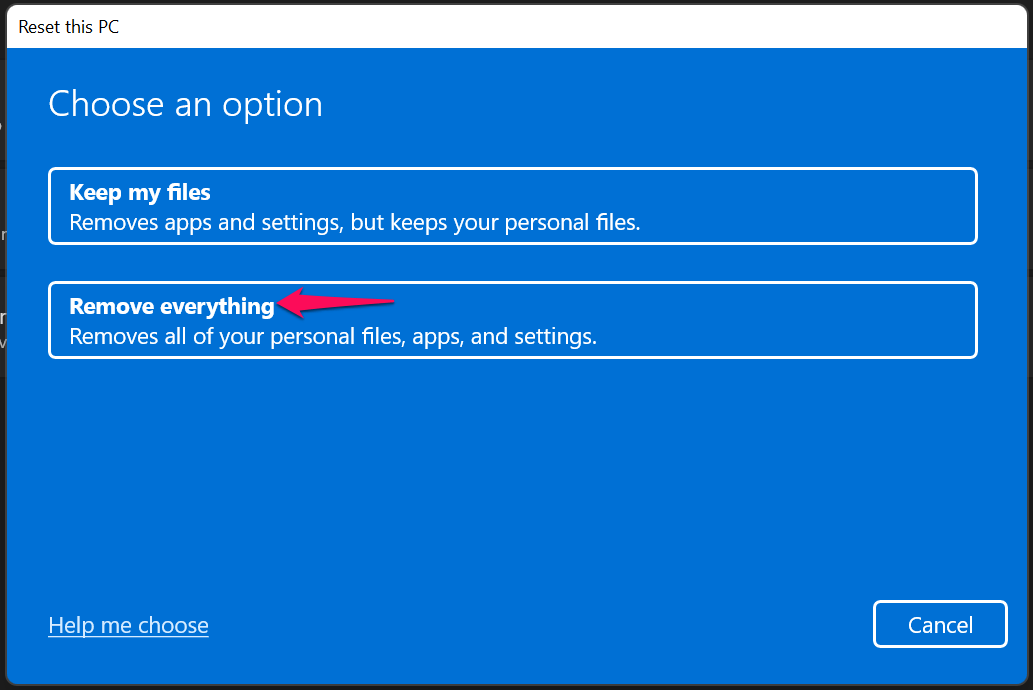Pick the option removing all files, apps, settings

click(512, 320)
